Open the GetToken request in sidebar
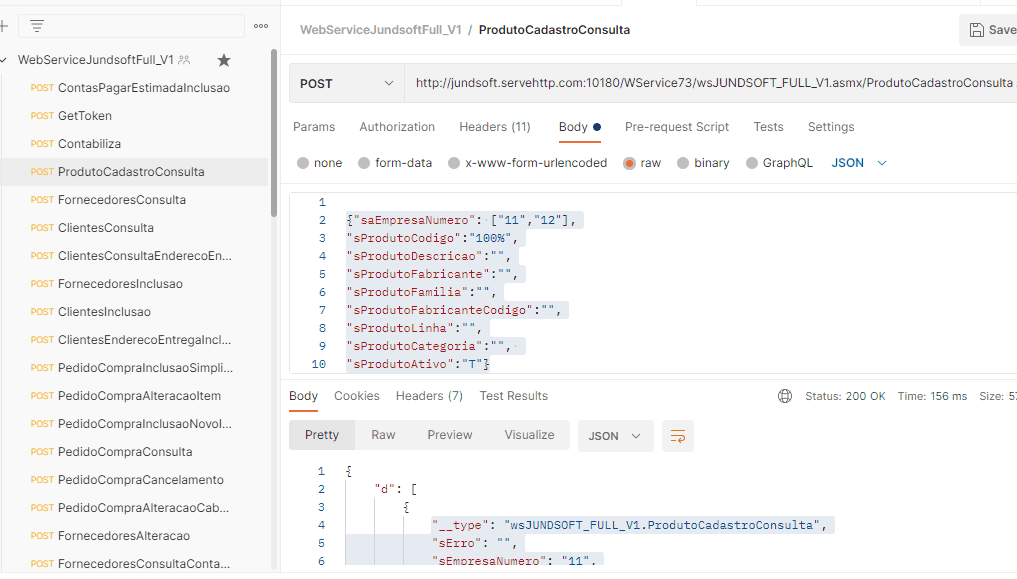Image resolution: width=1017 pixels, height=579 pixels. click(x=85, y=116)
